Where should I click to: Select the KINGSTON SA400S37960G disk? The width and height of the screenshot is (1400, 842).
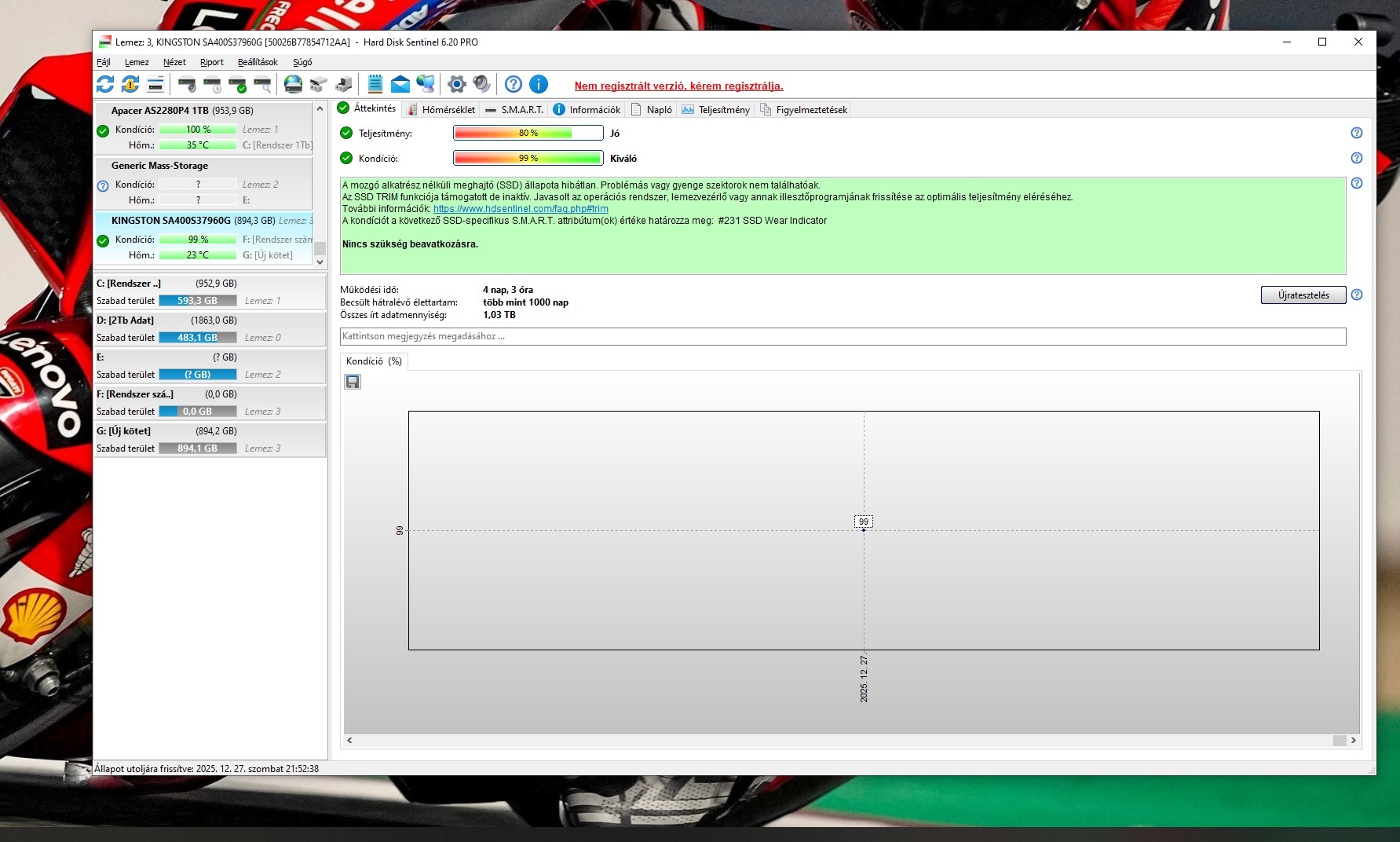[203, 238]
